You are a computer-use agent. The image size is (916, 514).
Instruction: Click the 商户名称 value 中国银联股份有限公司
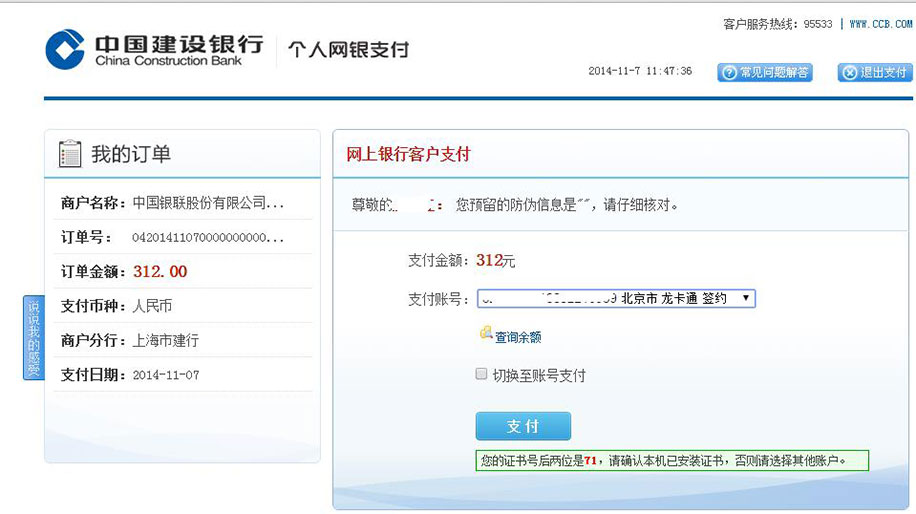coord(208,203)
